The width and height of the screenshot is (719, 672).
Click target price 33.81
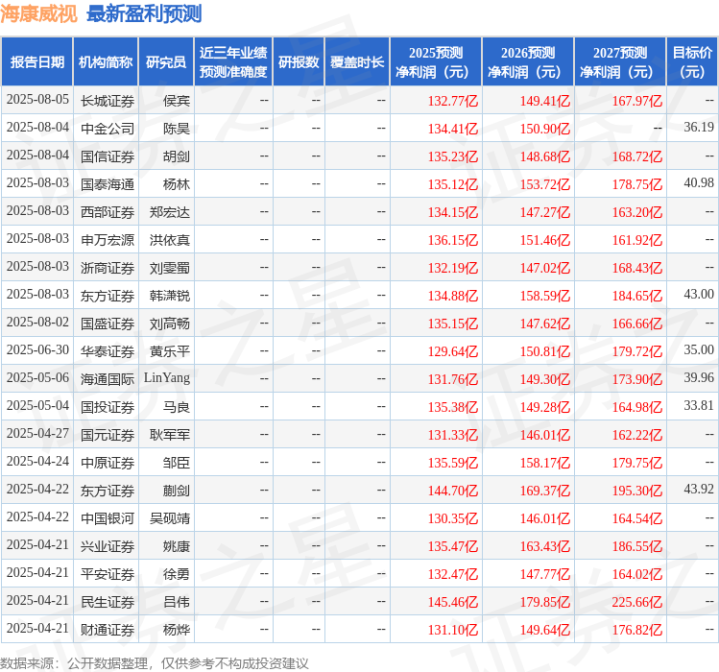point(698,405)
